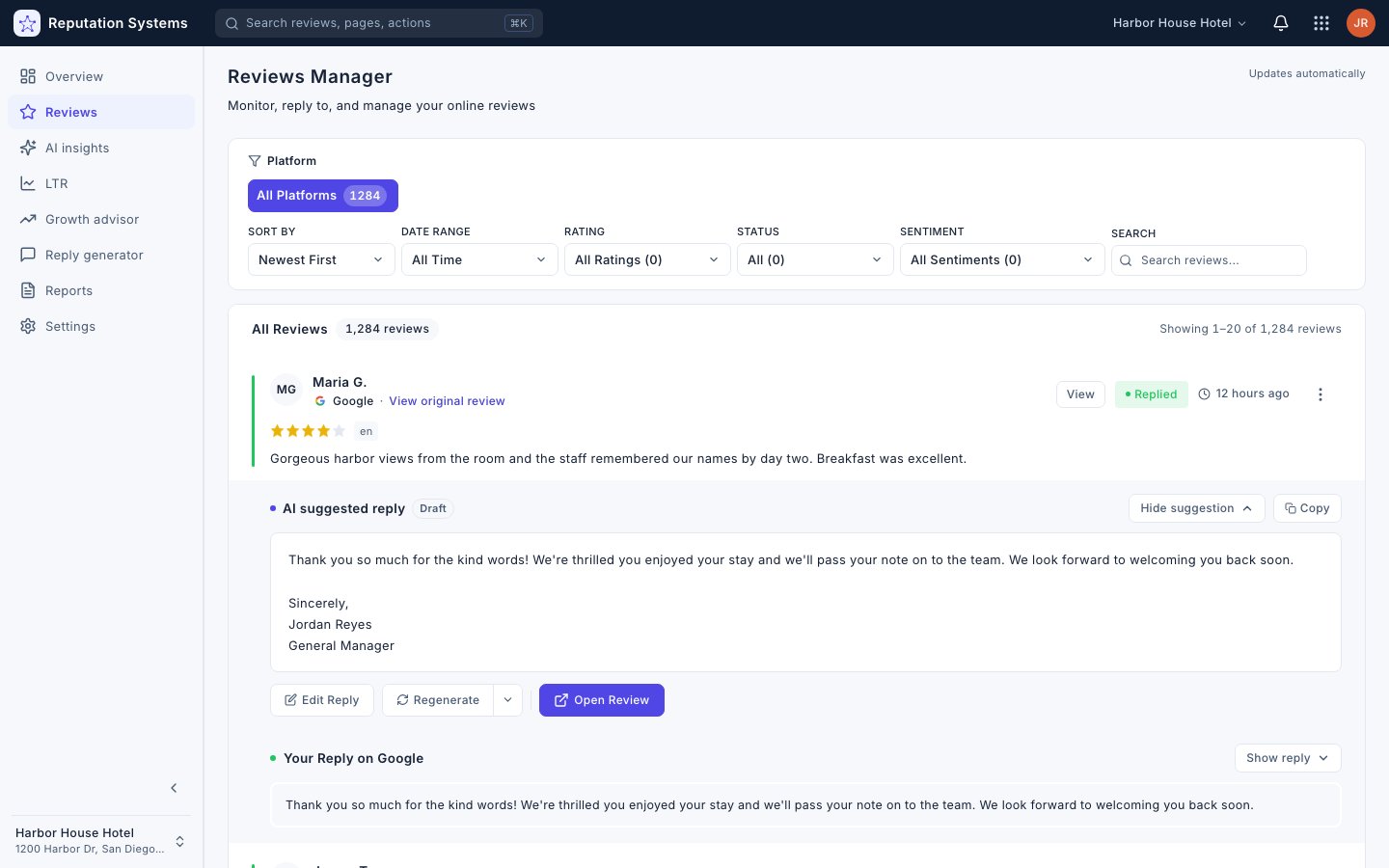Screen dimensions: 1389x868
Task: Open the Sort By Newest First dropdown
Action: pyautogui.click(x=321, y=259)
